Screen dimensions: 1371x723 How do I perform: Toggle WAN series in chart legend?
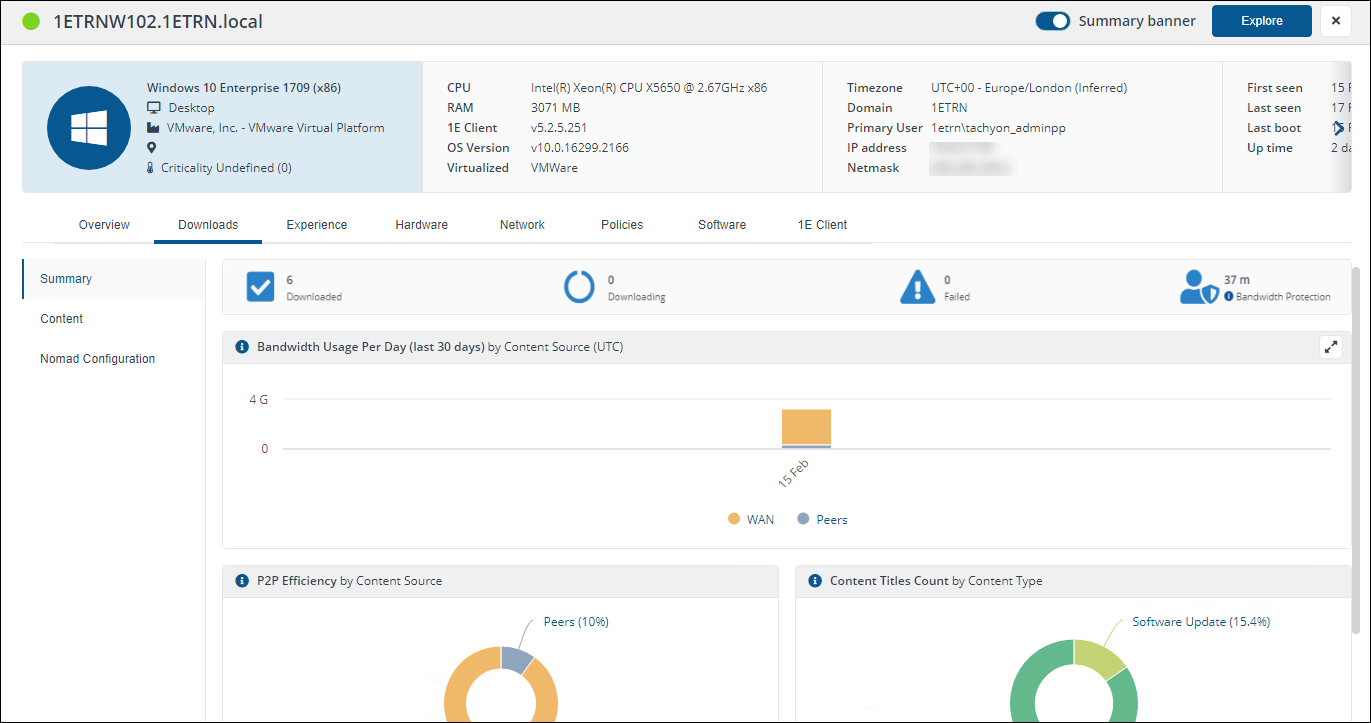750,520
